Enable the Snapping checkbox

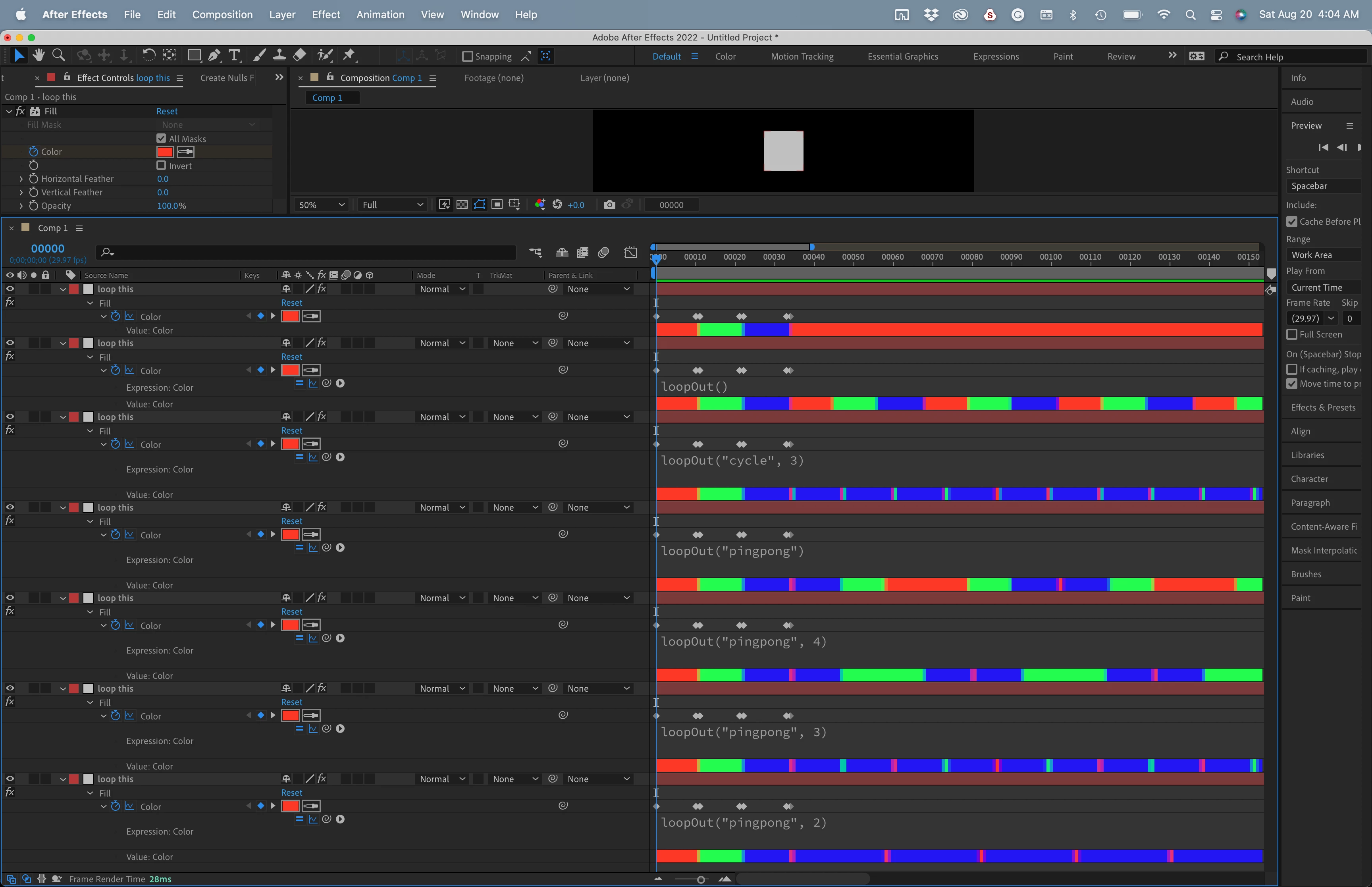coord(468,56)
